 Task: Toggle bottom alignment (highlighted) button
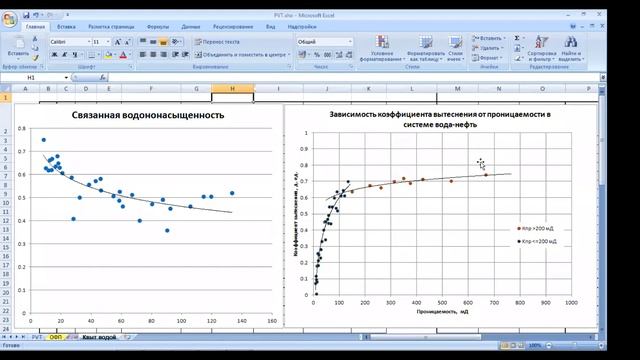163,41
